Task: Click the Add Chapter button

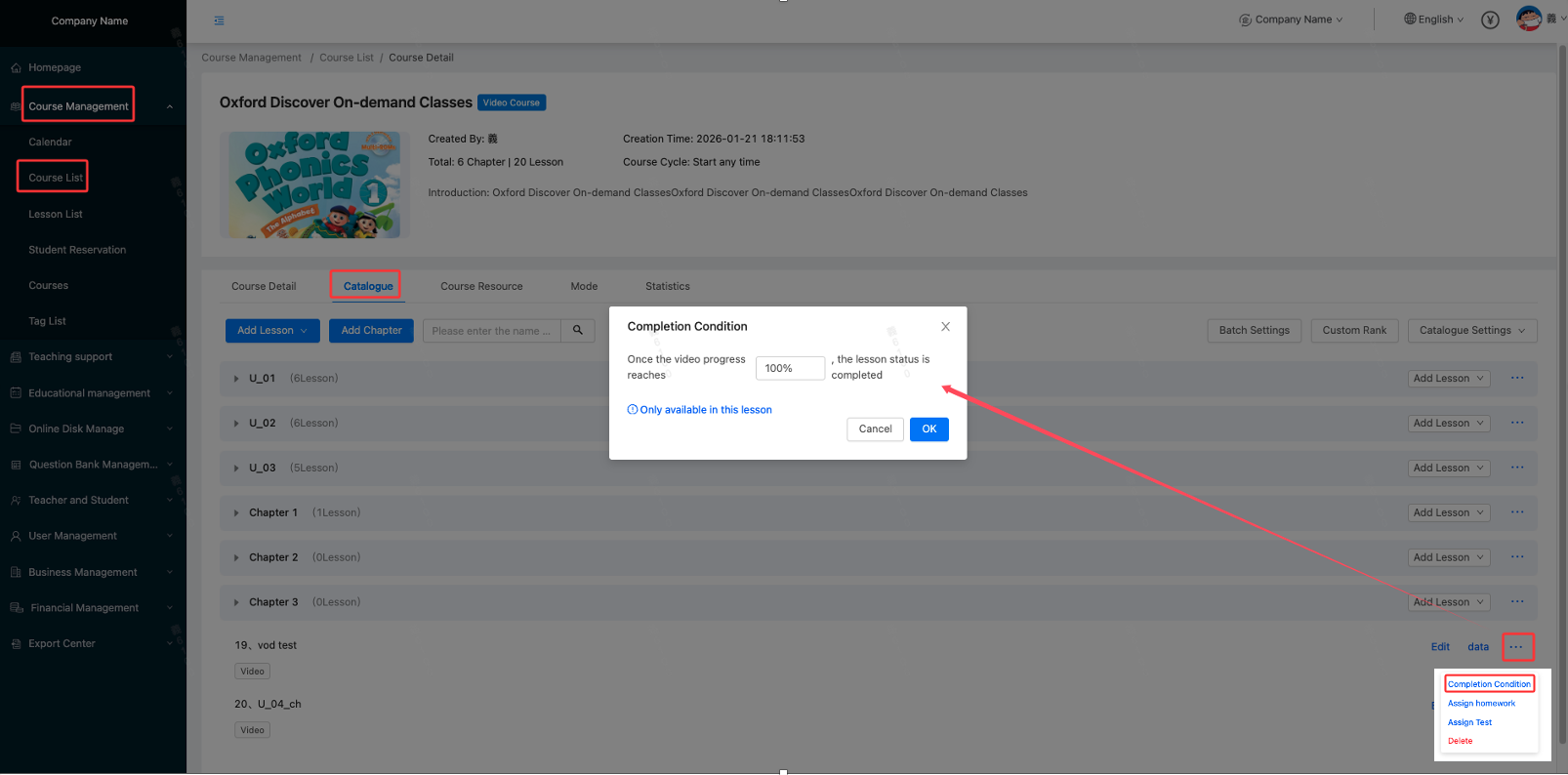Action: click(x=371, y=331)
